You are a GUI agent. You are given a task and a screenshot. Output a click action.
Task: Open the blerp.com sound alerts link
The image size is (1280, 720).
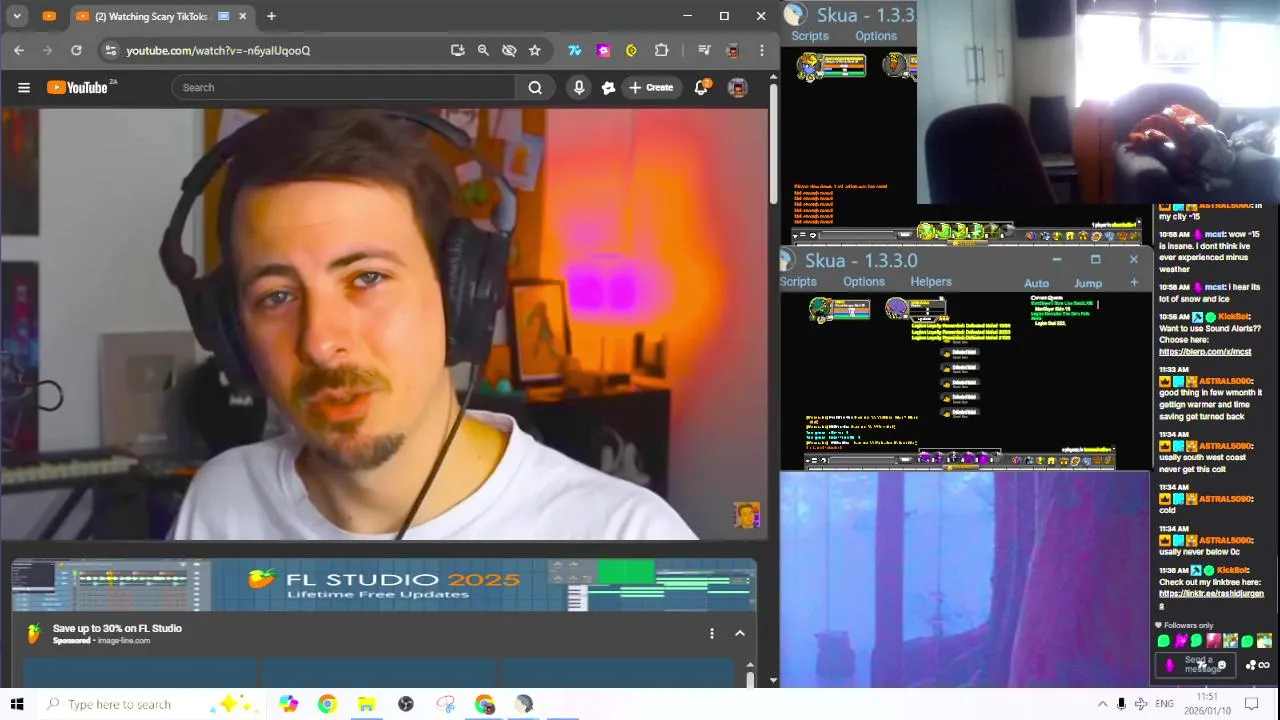point(1205,352)
